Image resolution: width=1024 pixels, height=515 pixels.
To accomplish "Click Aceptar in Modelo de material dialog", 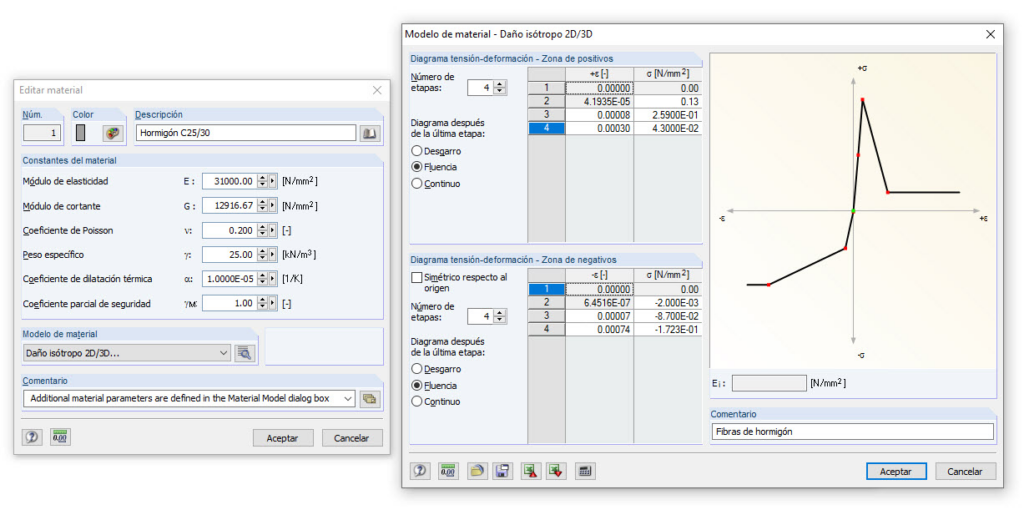I will pyautogui.click(x=896, y=471).
